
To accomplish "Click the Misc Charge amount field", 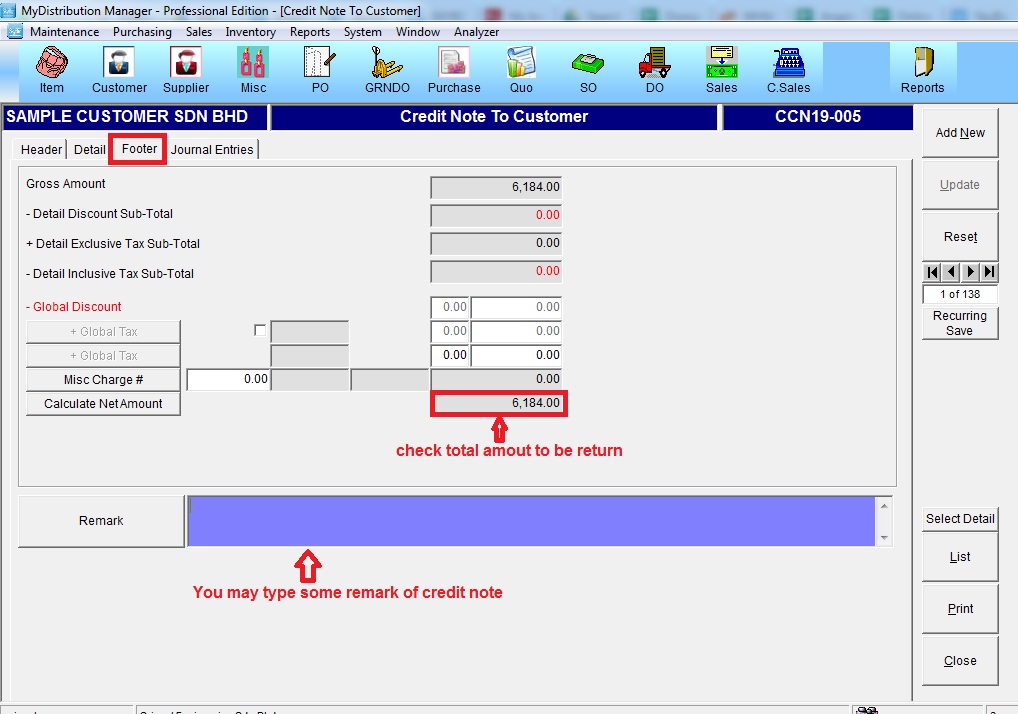I will pos(228,380).
